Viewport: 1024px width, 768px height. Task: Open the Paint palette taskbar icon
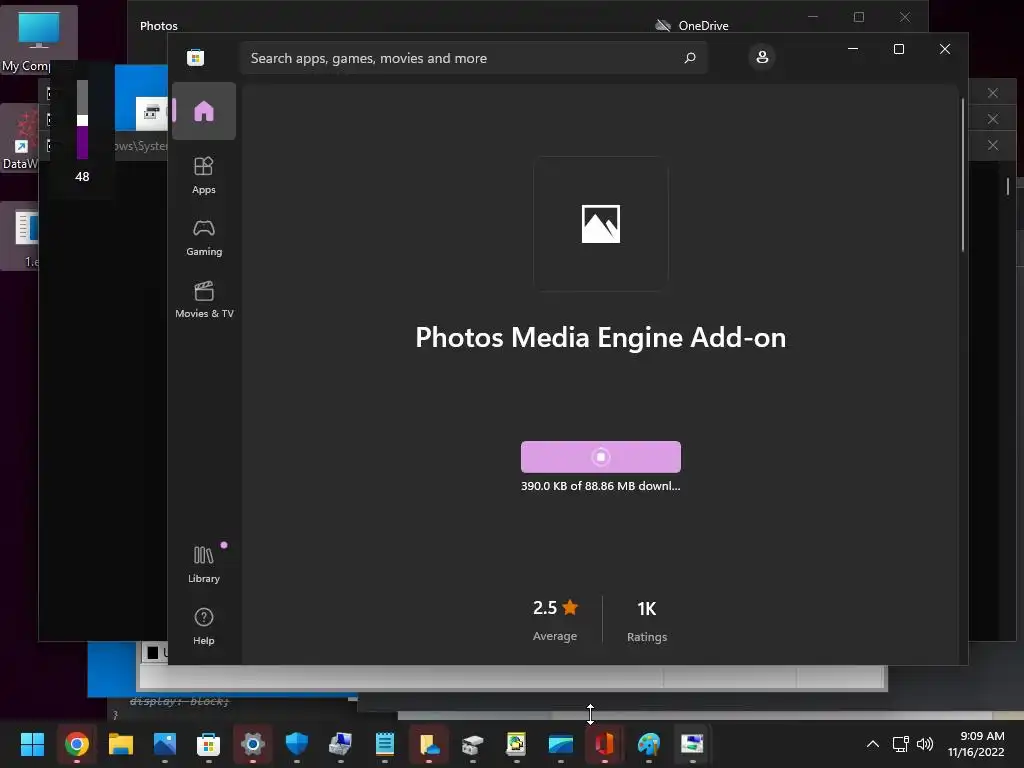(x=648, y=744)
